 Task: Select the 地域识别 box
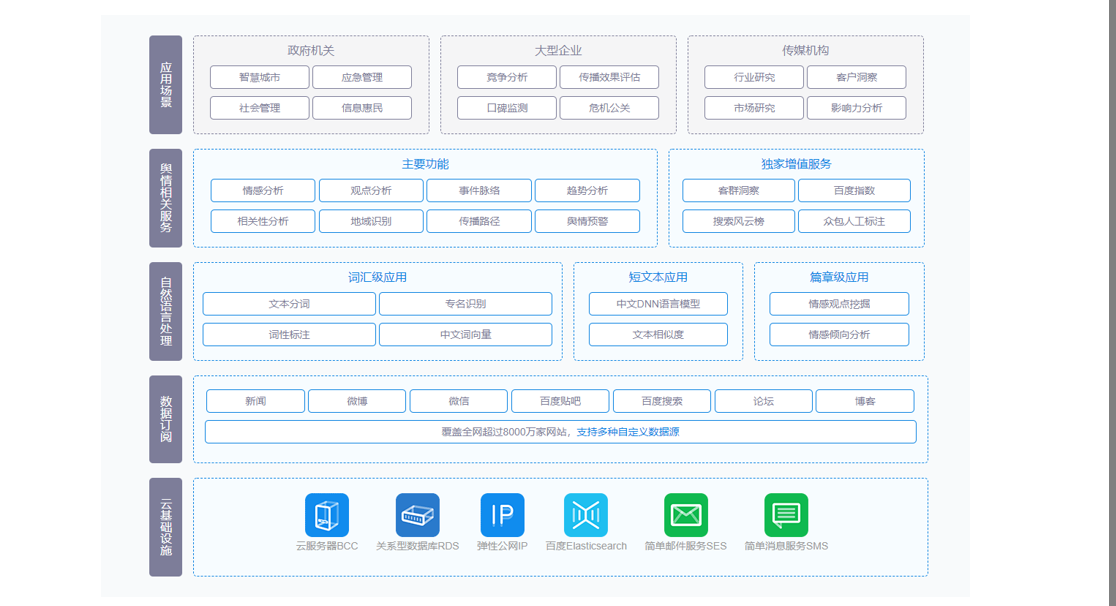(371, 221)
